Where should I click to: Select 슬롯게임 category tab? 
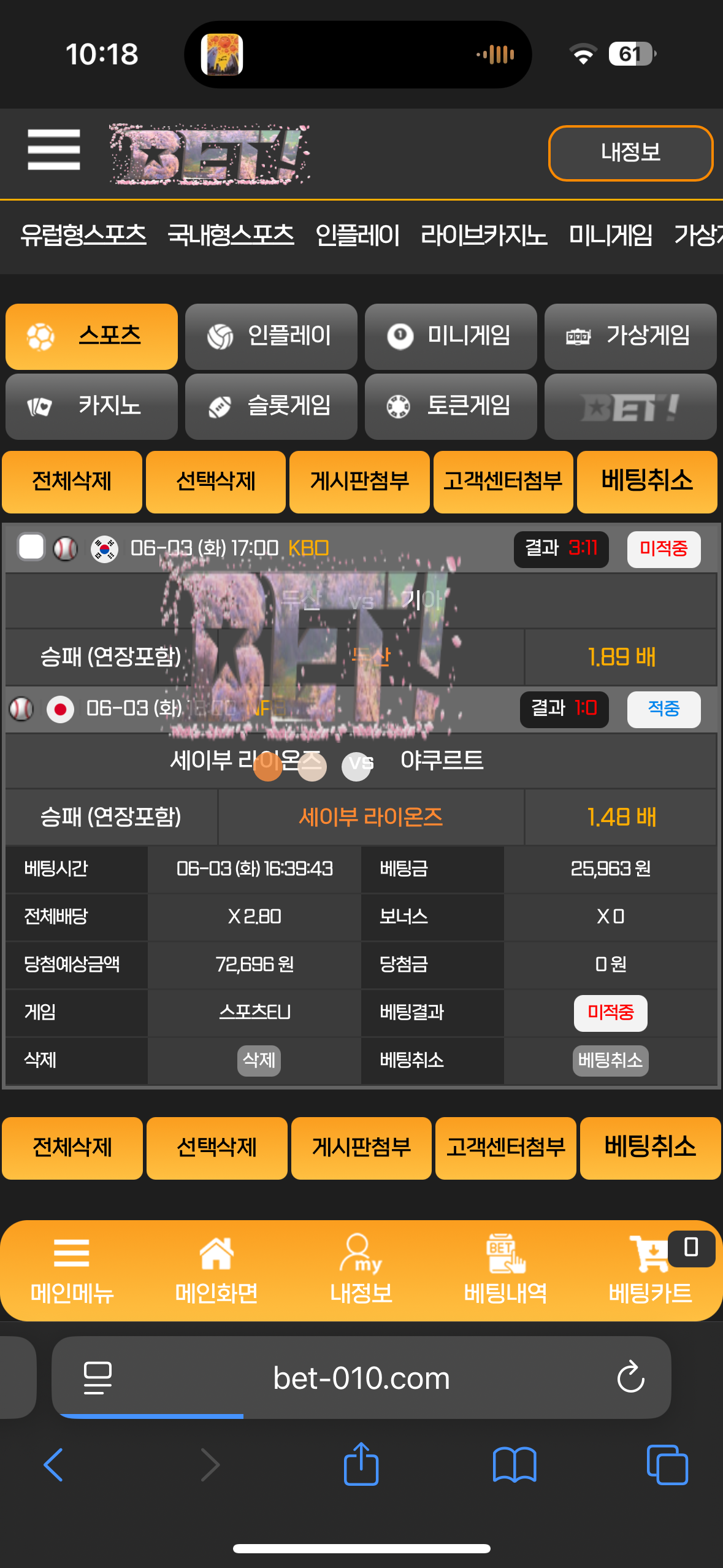(271, 406)
